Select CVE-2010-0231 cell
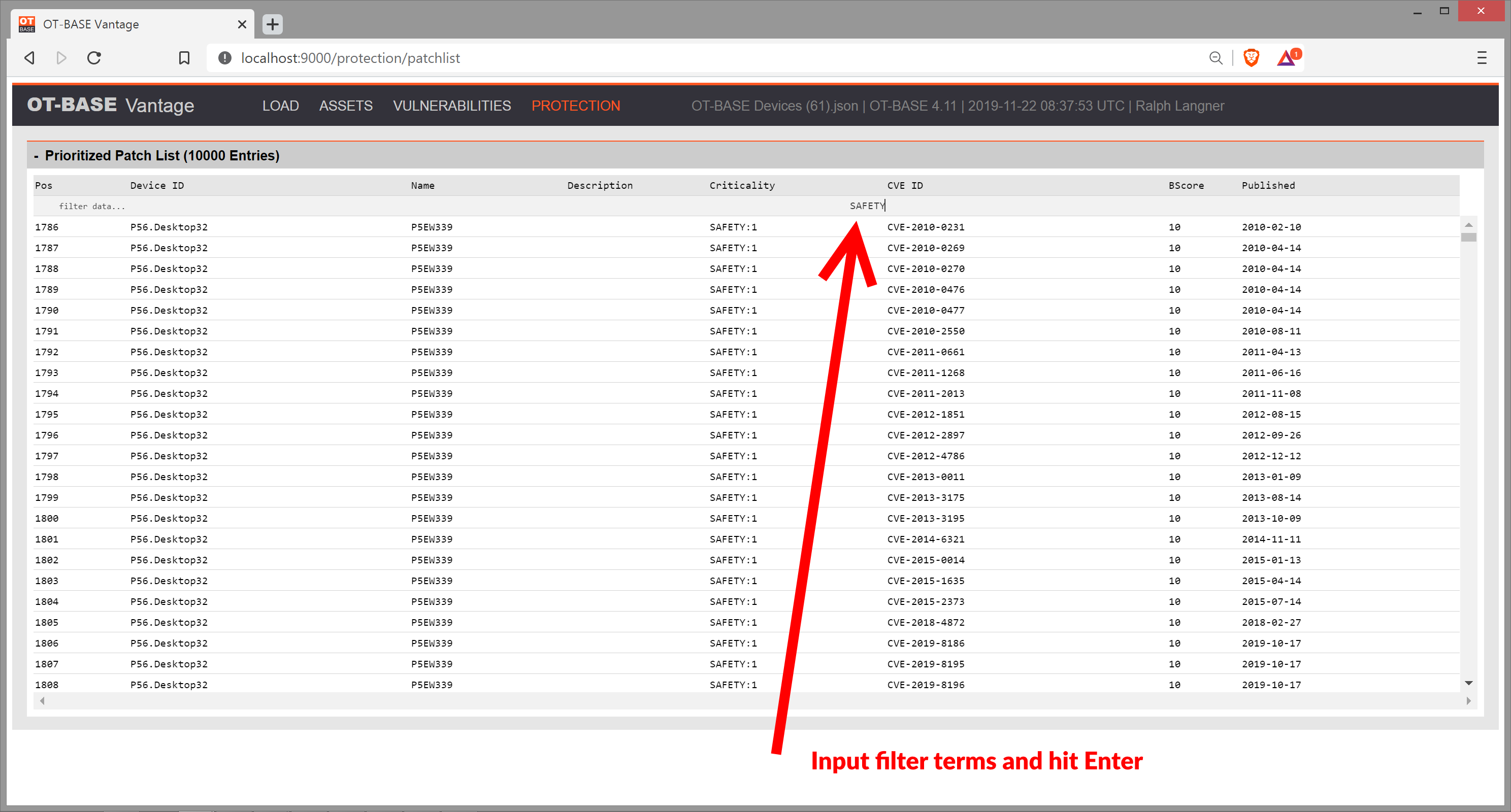 pyautogui.click(x=926, y=227)
